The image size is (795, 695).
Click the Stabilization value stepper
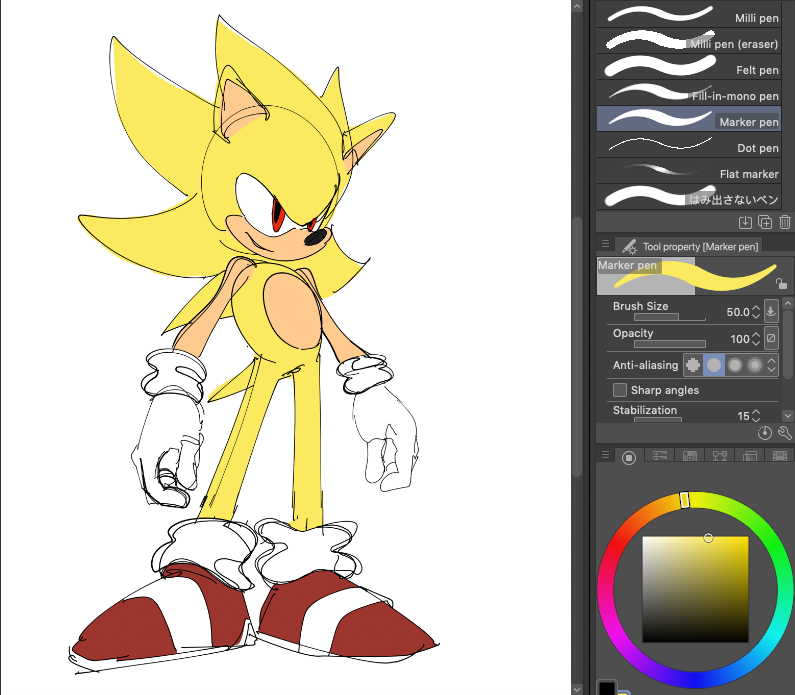[755, 416]
